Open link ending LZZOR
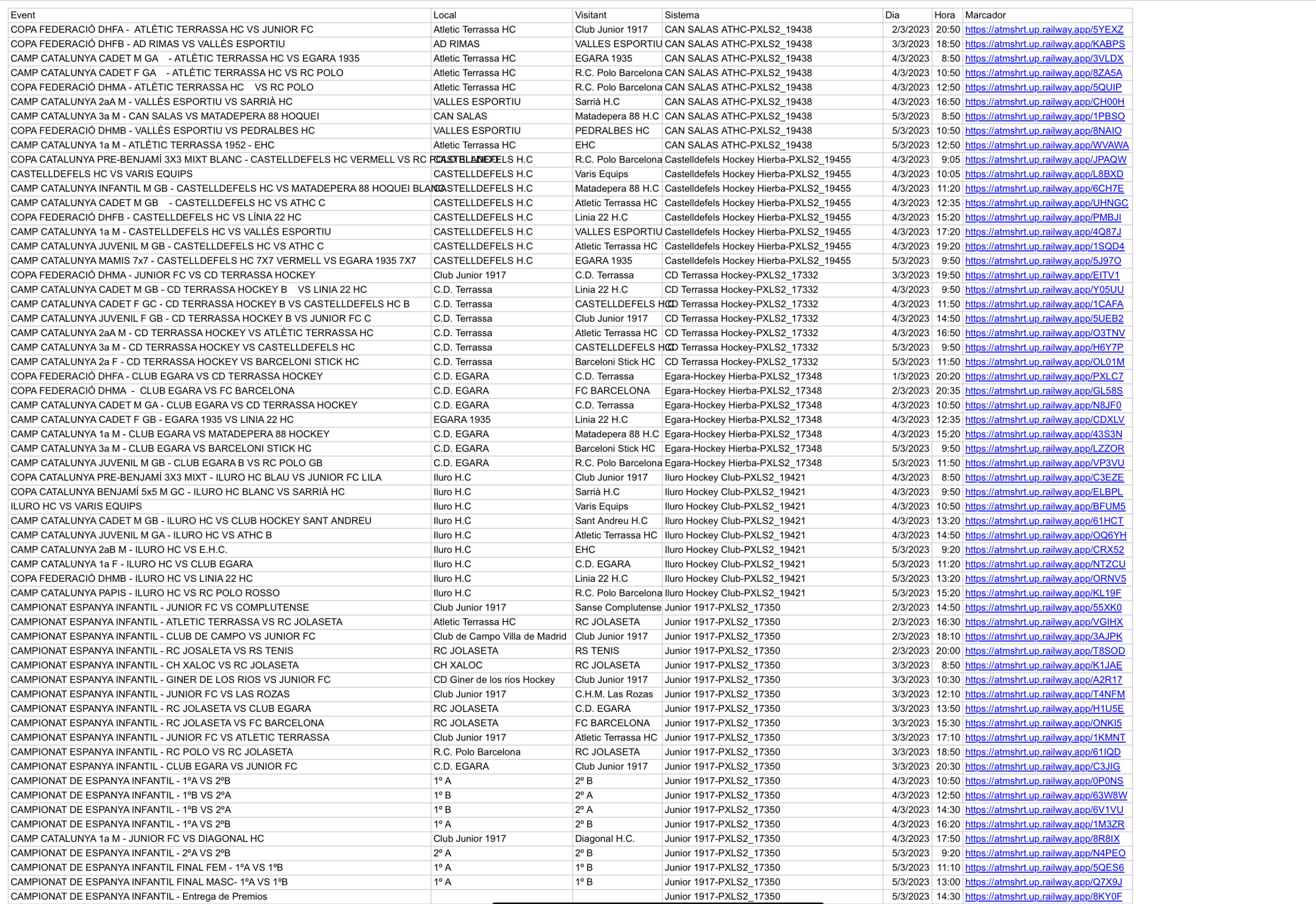This screenshot has height=904, width=1316. (1045, 449)
